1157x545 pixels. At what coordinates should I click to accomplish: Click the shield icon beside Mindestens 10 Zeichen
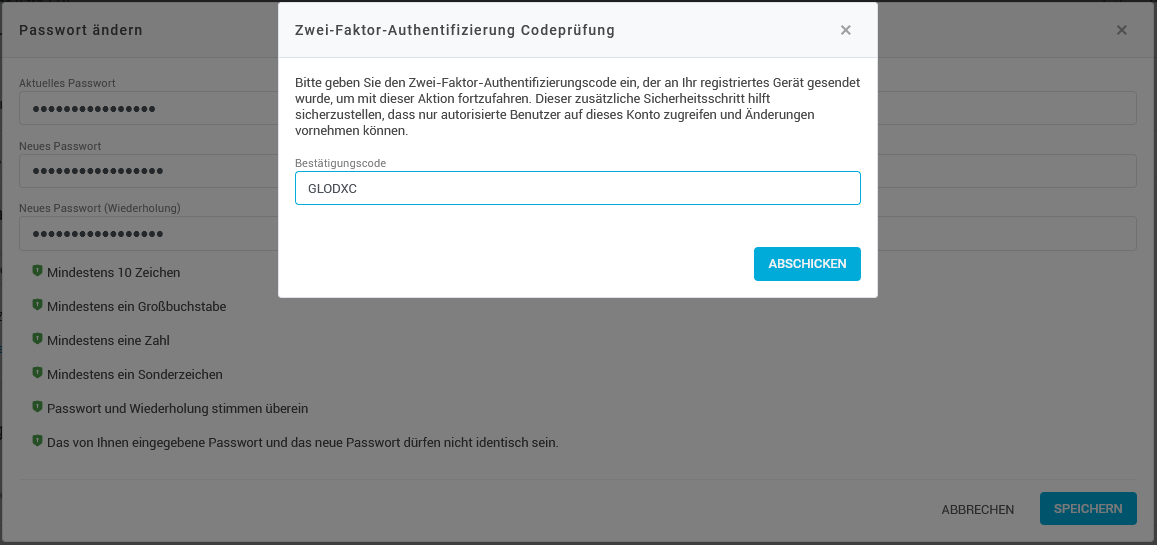click(x=37, y=271)
